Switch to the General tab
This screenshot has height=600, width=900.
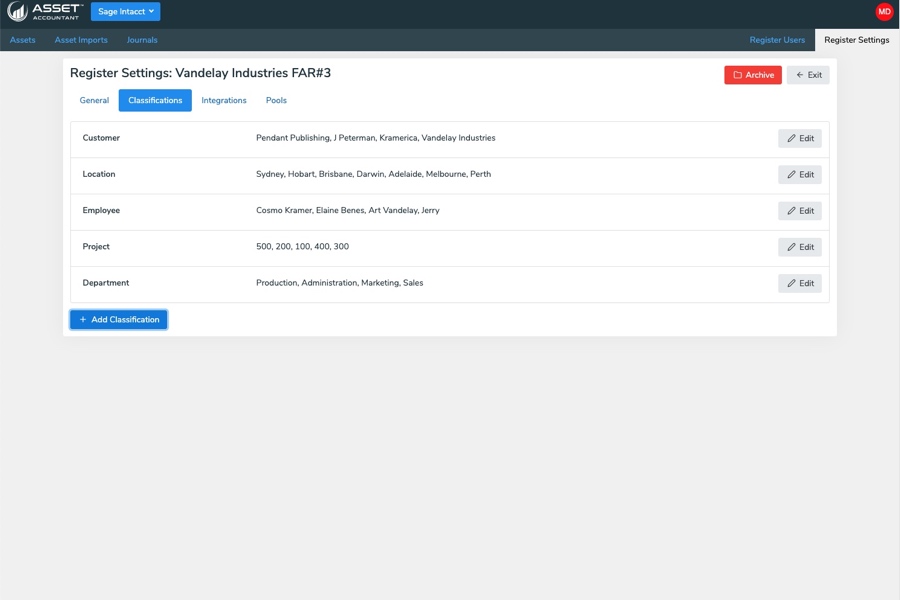tap(94, 101)
